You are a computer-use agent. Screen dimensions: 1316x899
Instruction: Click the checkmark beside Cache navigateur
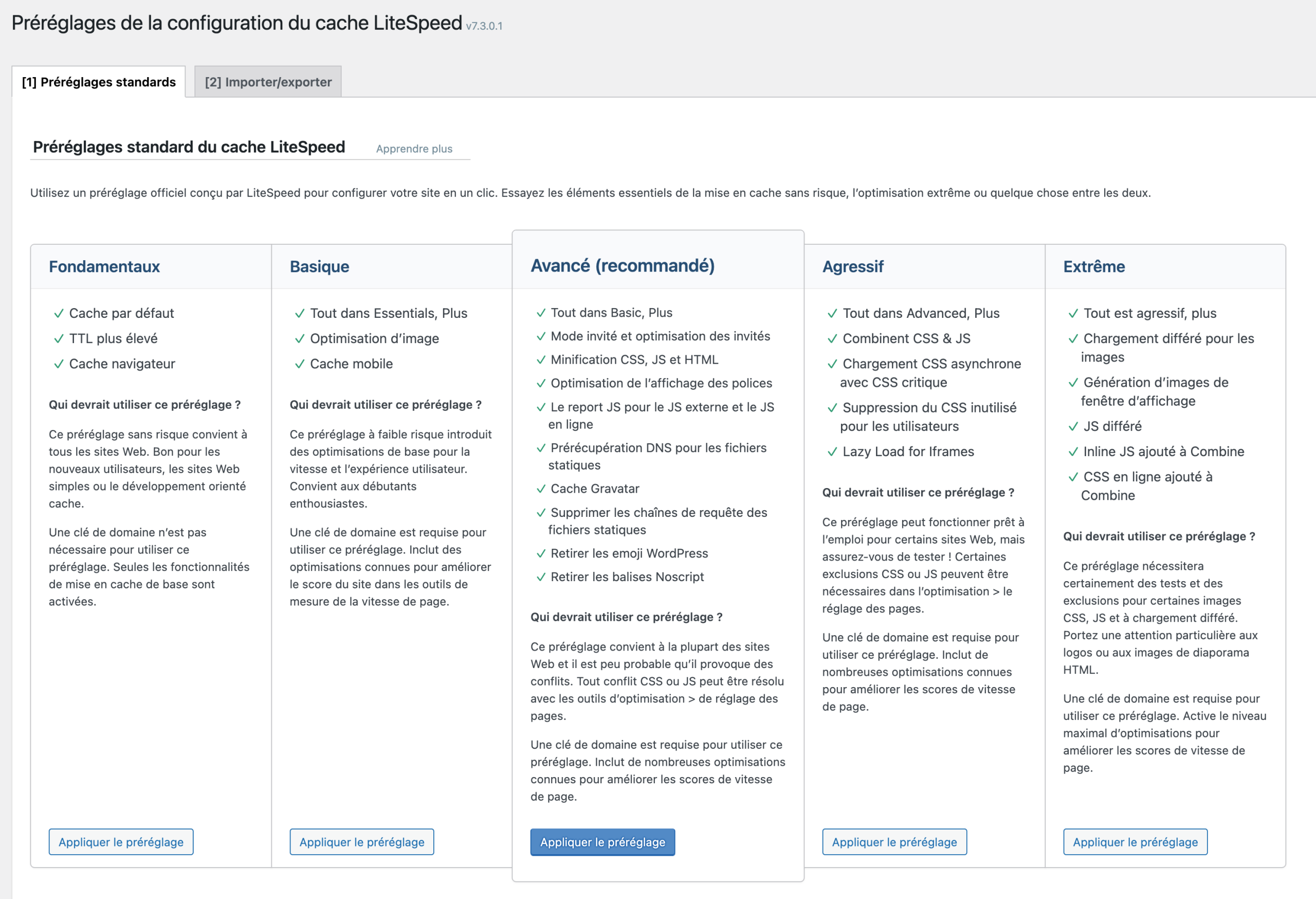click(x=58, y=364)
